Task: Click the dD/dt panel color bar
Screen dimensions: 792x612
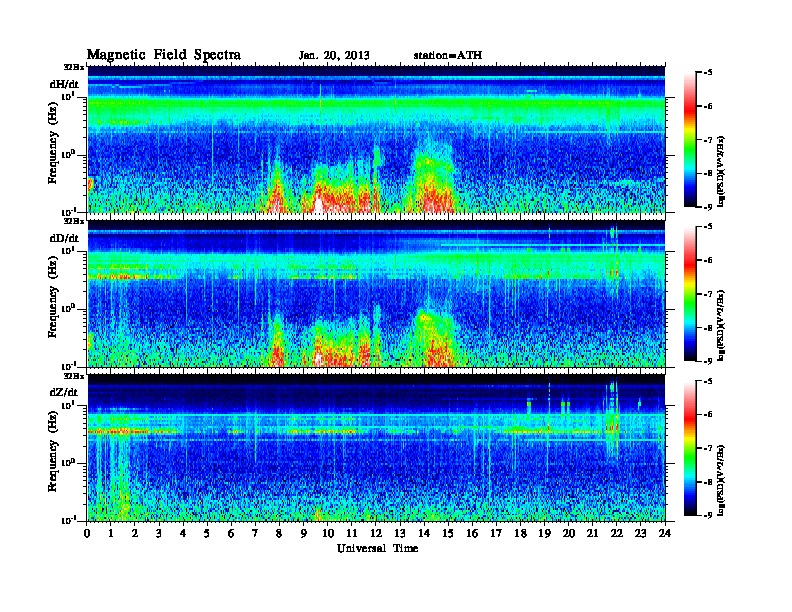Action: 690,294
